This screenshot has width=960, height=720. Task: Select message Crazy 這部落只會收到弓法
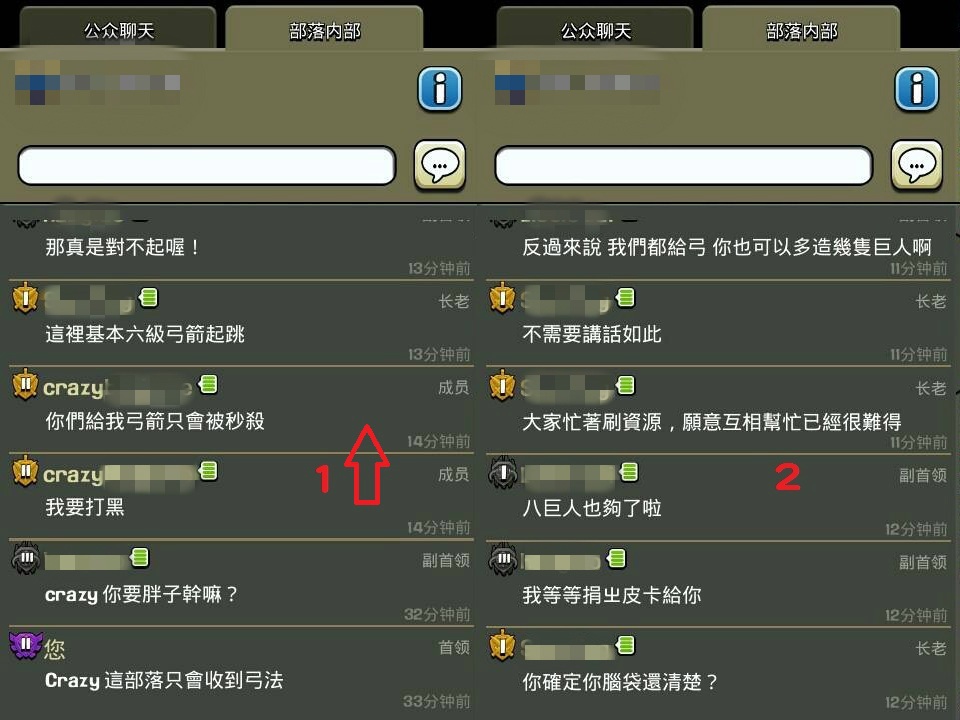point(164,680)
